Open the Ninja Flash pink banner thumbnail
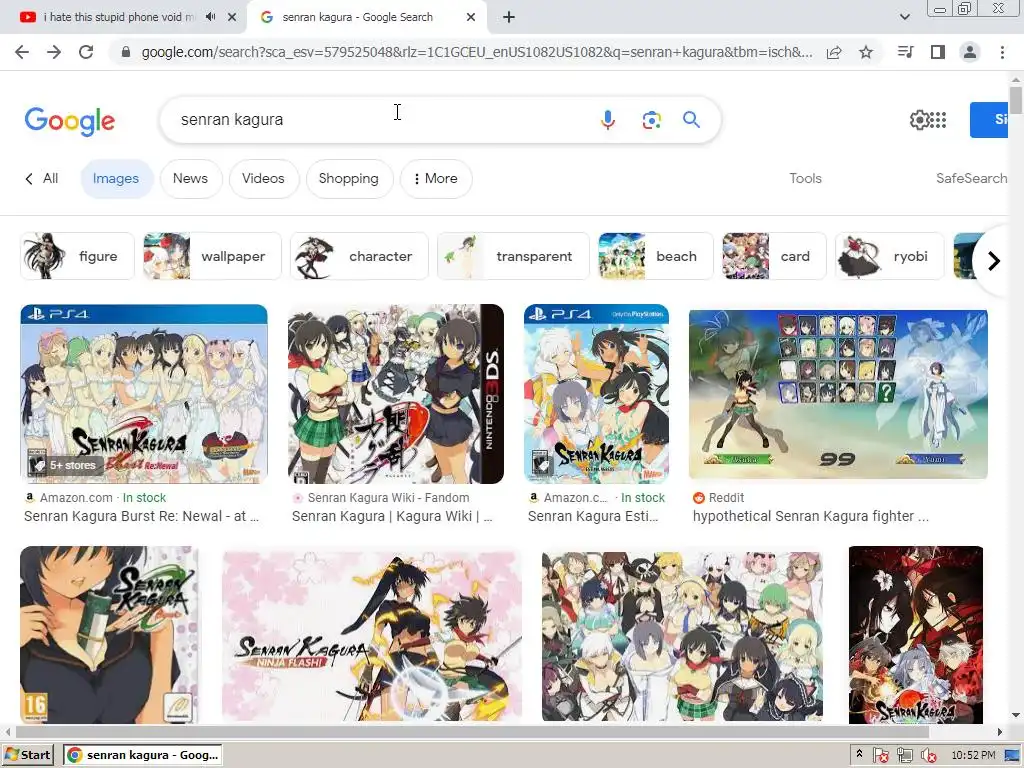The image size is (1024, 768). pos(372,636)
